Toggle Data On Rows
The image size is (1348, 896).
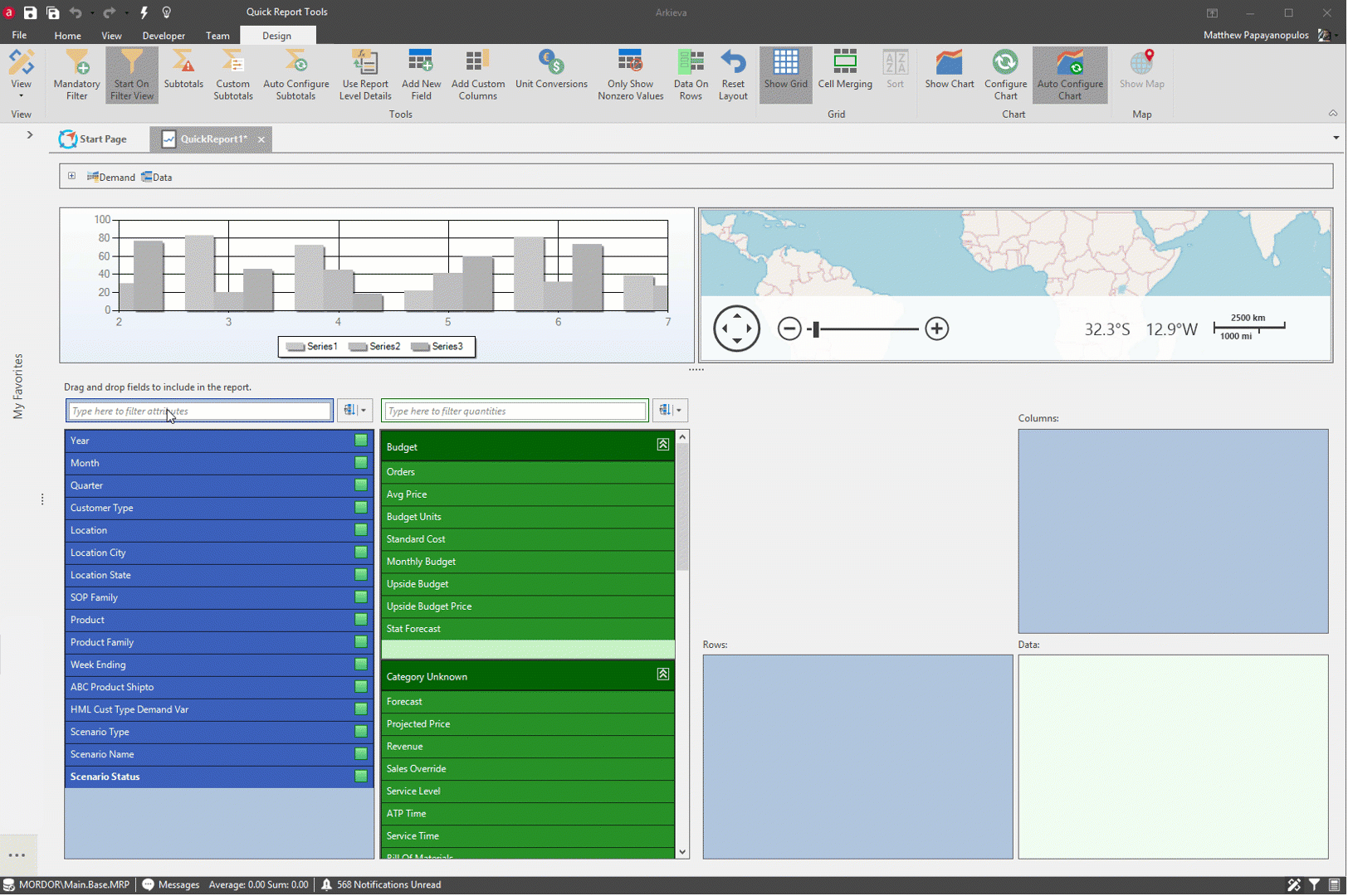click(x=690, y=75)
